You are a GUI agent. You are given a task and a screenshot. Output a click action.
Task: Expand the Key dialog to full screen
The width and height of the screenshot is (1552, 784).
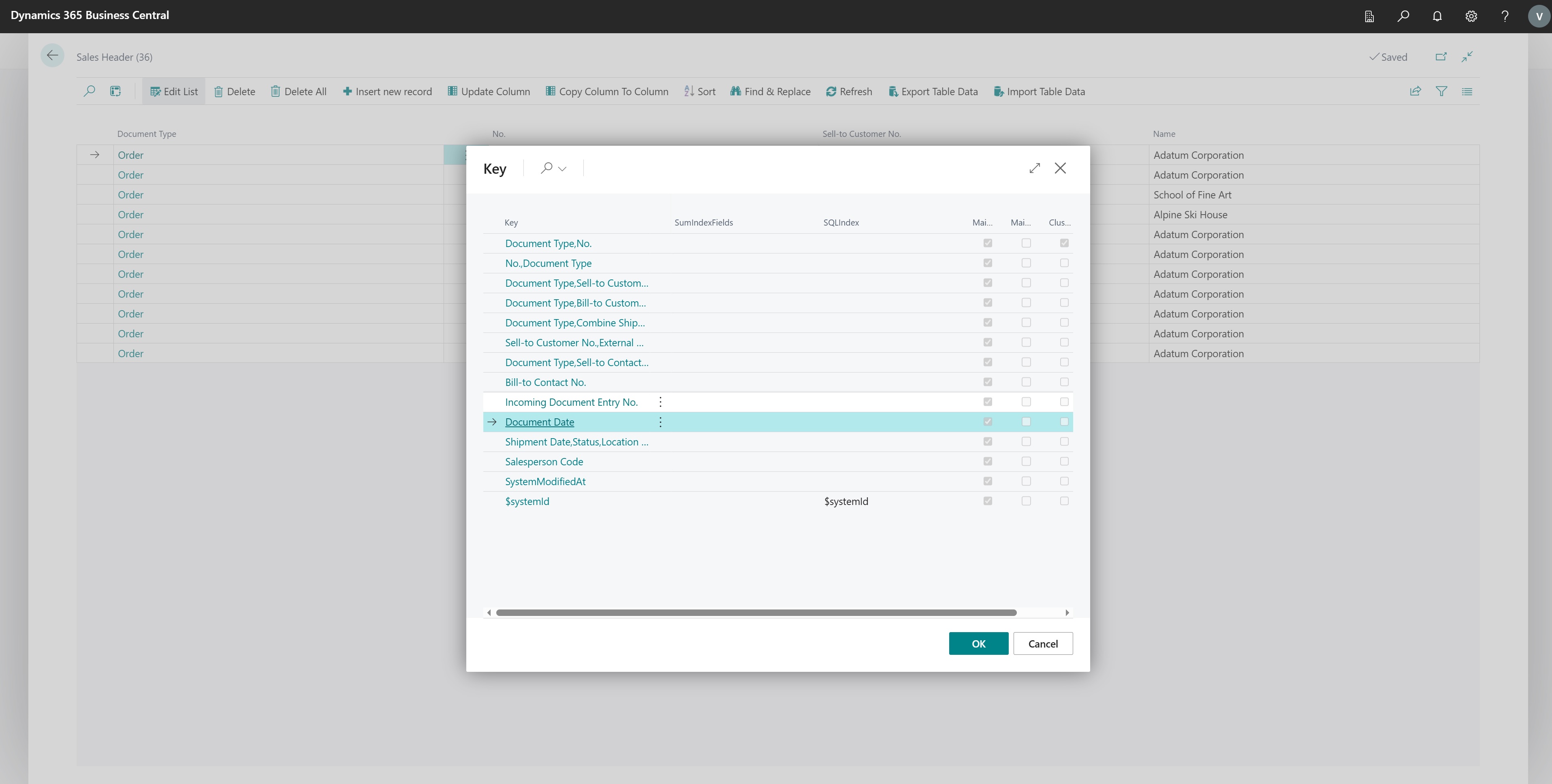[x=1035, y=168]
